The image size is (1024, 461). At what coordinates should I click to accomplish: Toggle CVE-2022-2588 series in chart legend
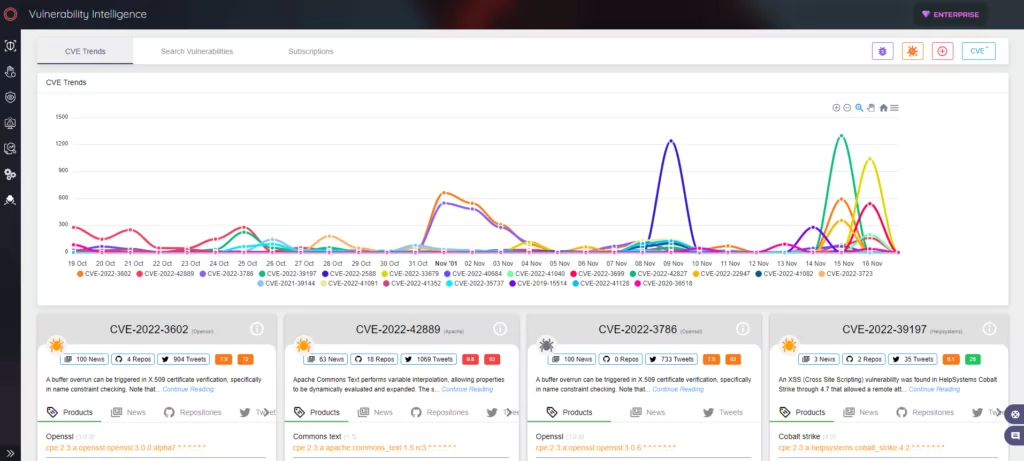351,274
